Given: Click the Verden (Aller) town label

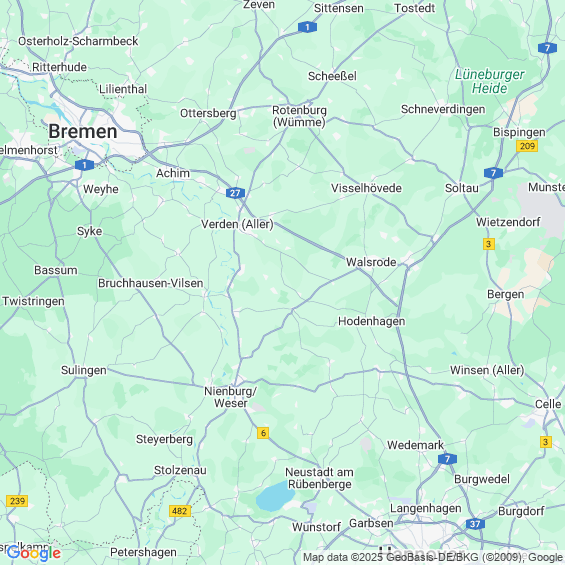Looking at the screenshot, I should pyautogui.click(x=237, y=224).
